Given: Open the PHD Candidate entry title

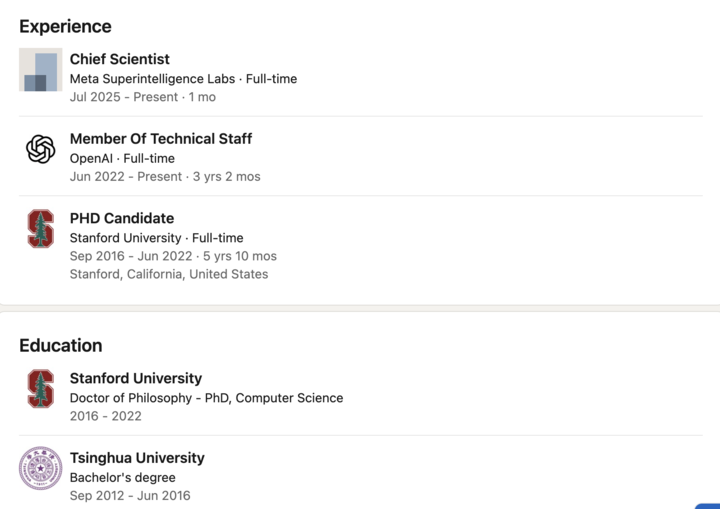Looking at the screenshot, I should pos(121,218).
